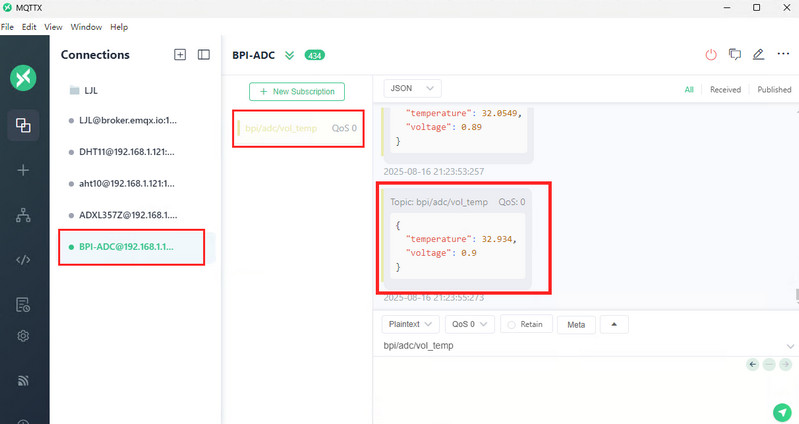Click message with voltage 0.89
Viewport: 799px width, 424px height.
click(x=456, y=134)
